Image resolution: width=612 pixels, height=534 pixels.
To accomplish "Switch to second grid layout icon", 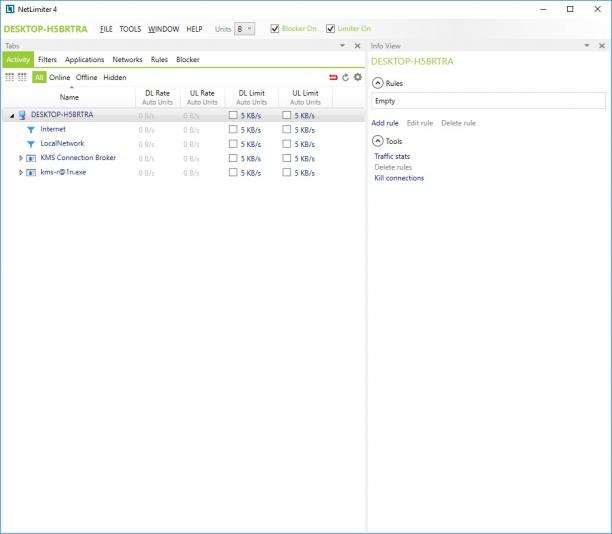I will (22, 77).
